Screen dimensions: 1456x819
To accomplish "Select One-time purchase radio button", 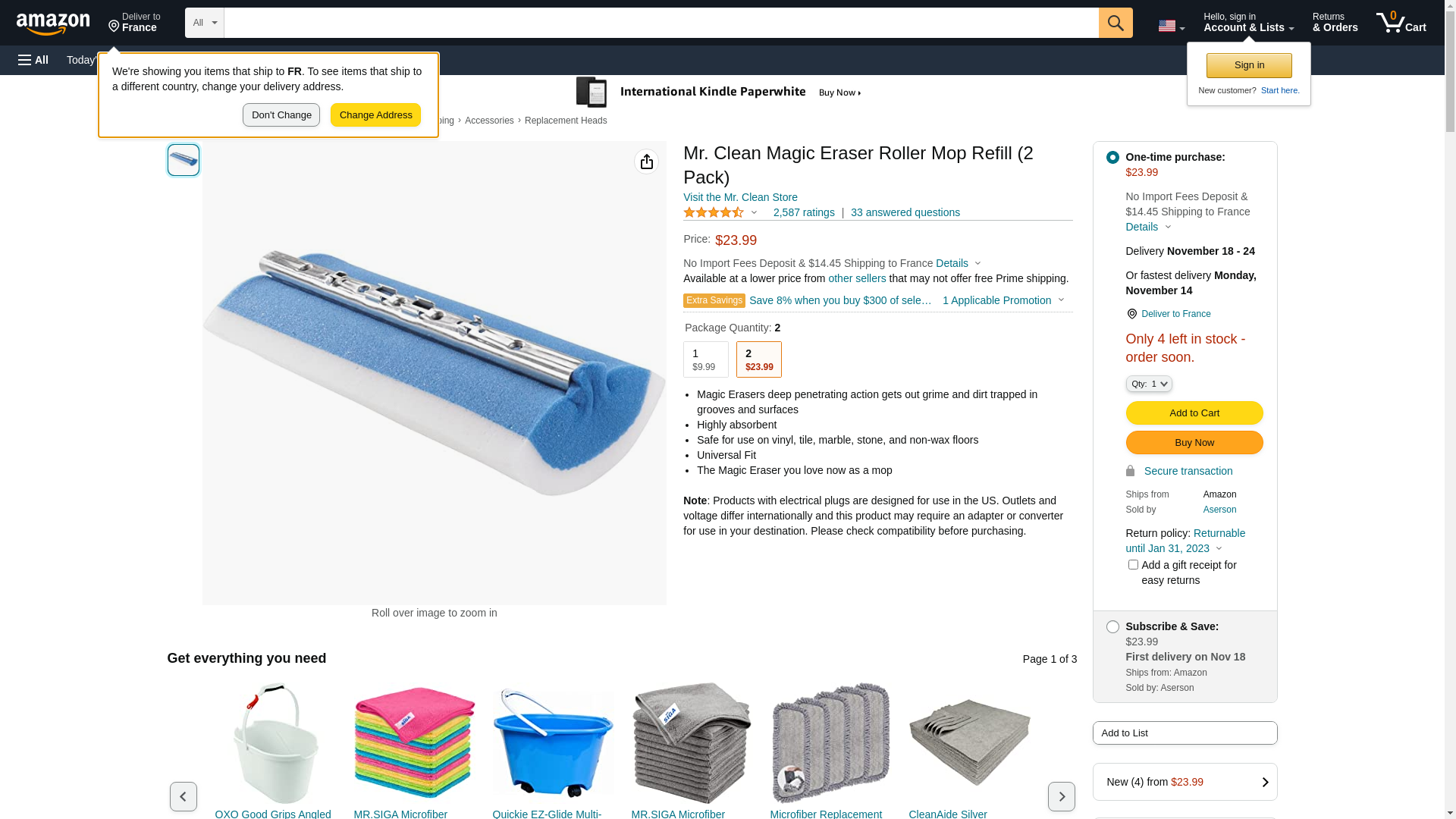I will tap(1112, 158).
